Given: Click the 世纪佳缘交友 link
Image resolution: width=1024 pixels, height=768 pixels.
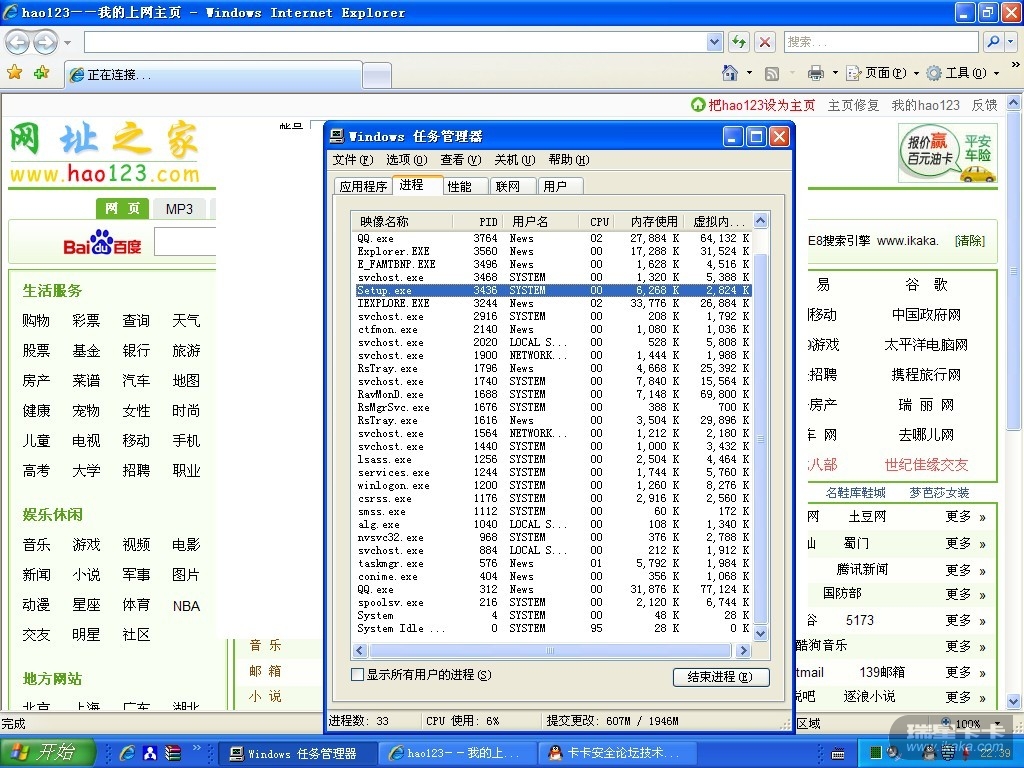Looking at the screenshot, I should (x=926, y=465).
